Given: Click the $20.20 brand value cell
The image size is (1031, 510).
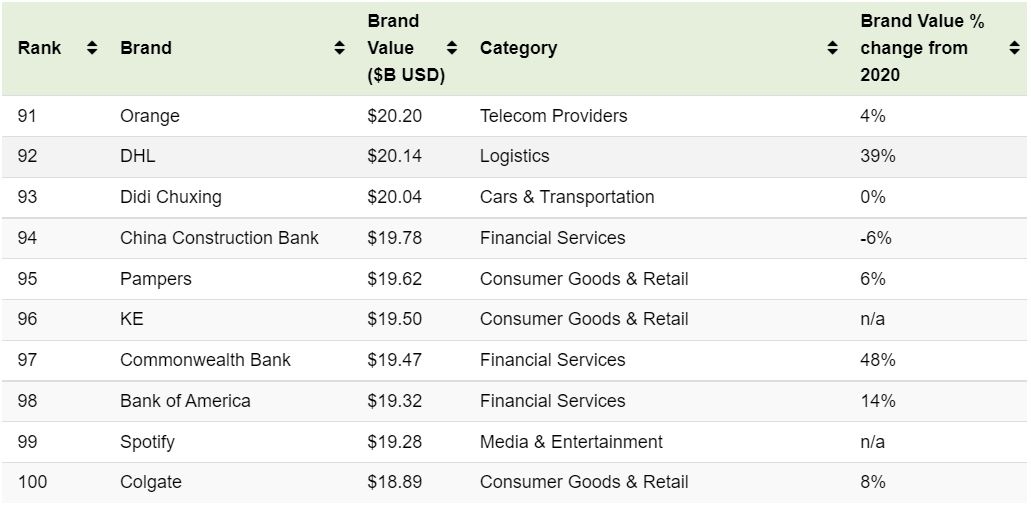Looking at the screenshot, I should (x=395, y=116).
